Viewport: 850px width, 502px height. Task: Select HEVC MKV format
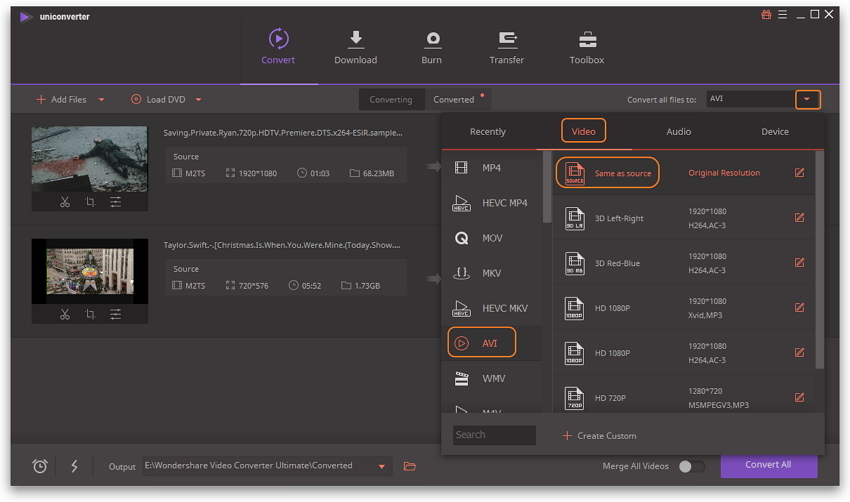492,308
